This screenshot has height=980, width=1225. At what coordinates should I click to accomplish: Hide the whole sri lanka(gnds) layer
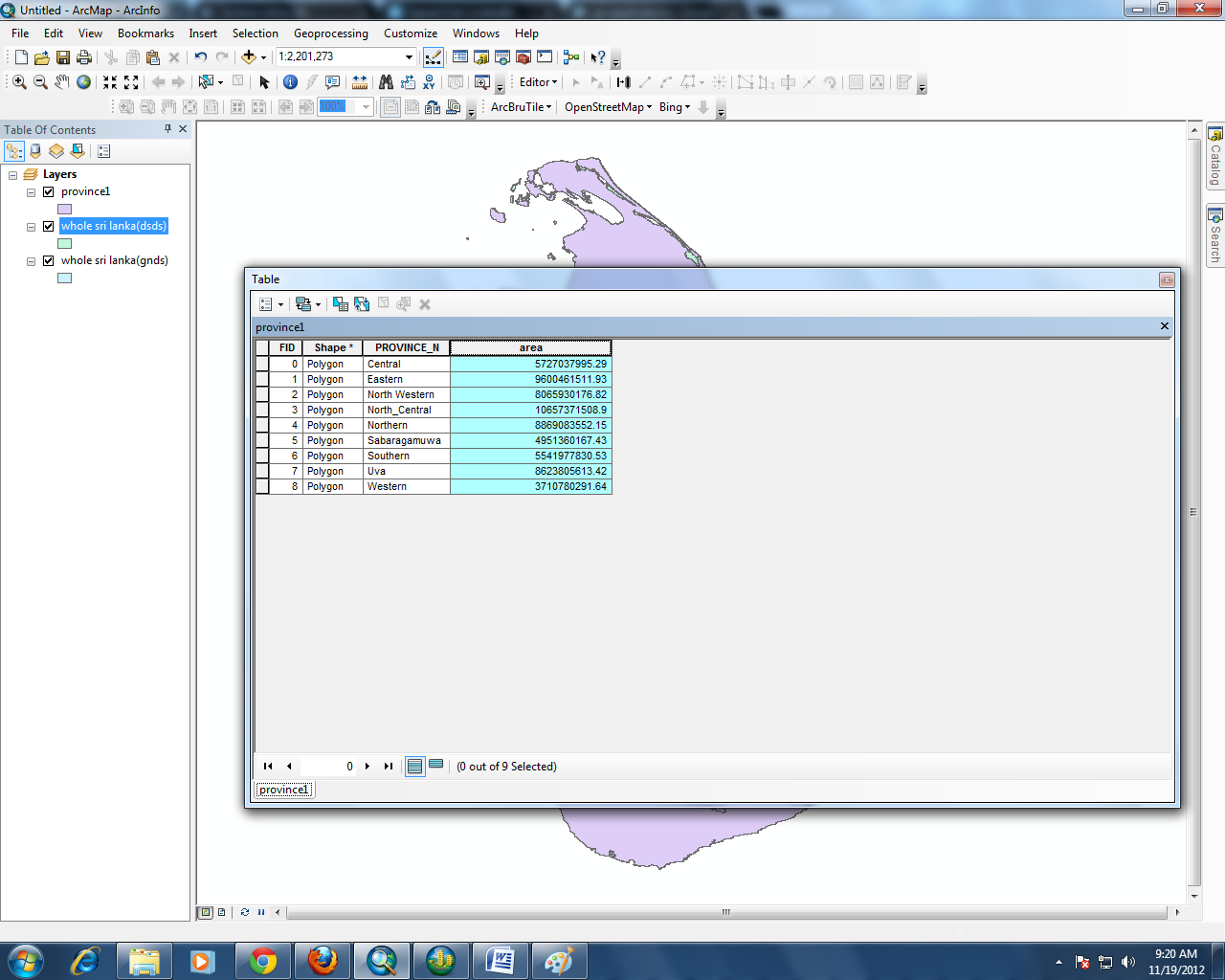tap(46, 260)
